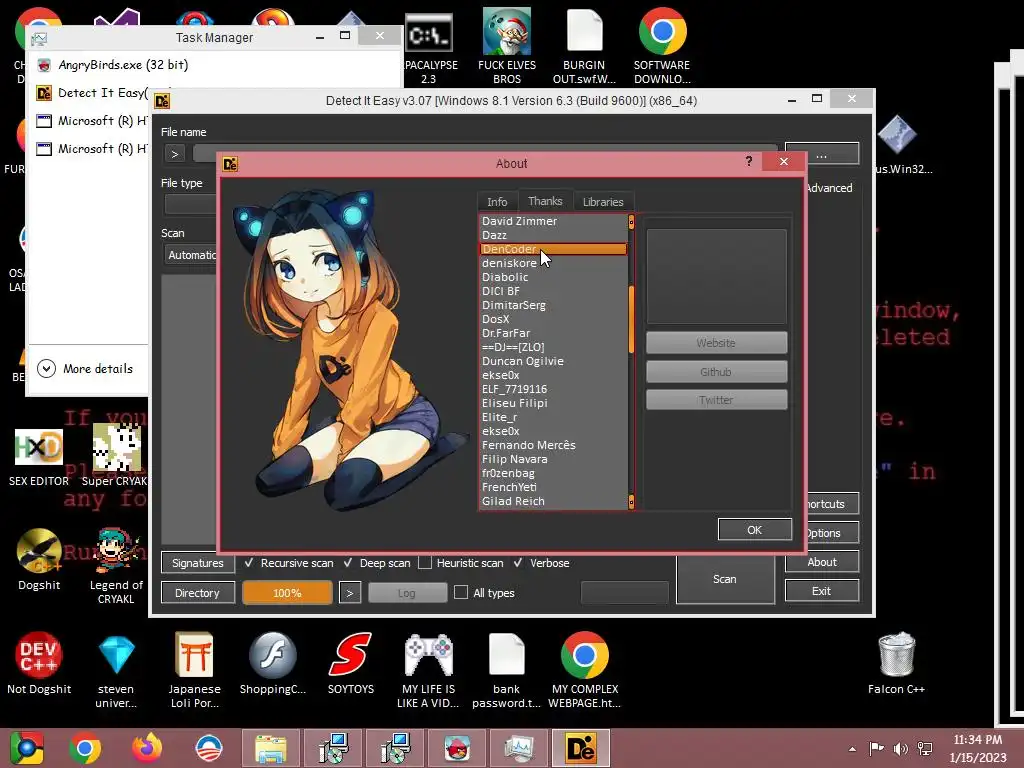Open the SOFTWARE DOWNLO... Chrome desktop shortcut

pyautogui.click(x=662, y=46)
